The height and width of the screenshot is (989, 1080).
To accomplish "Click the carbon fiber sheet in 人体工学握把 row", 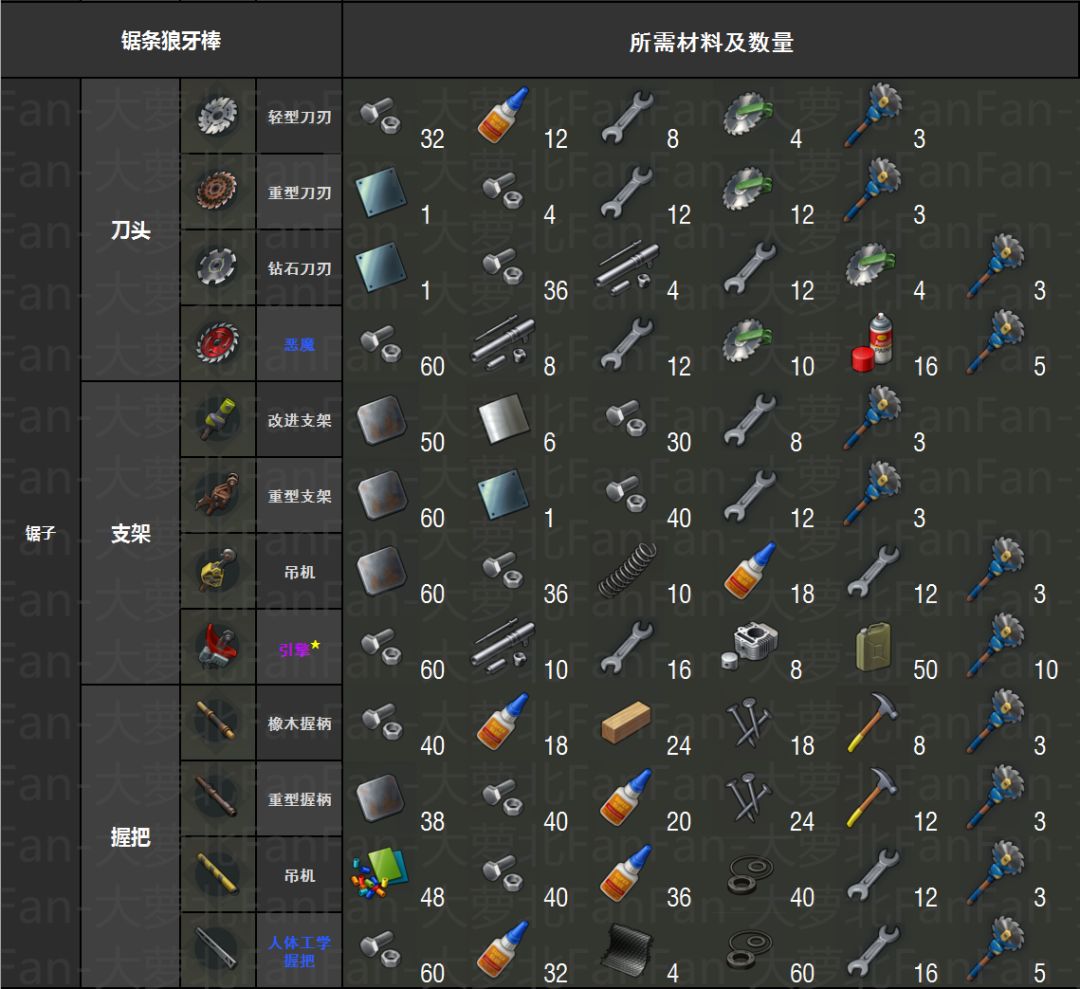I will pyautogui.click(x=625, y=950).
